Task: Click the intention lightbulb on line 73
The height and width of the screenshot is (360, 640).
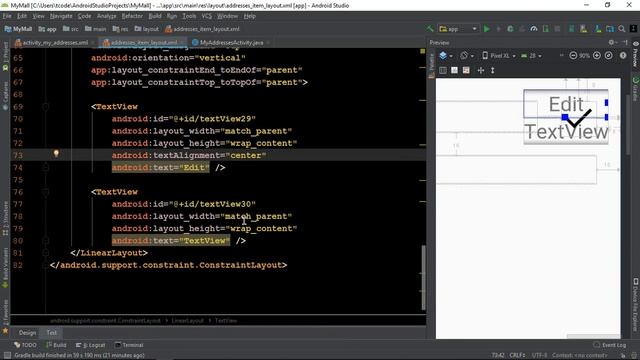Action: coord(56,153)
